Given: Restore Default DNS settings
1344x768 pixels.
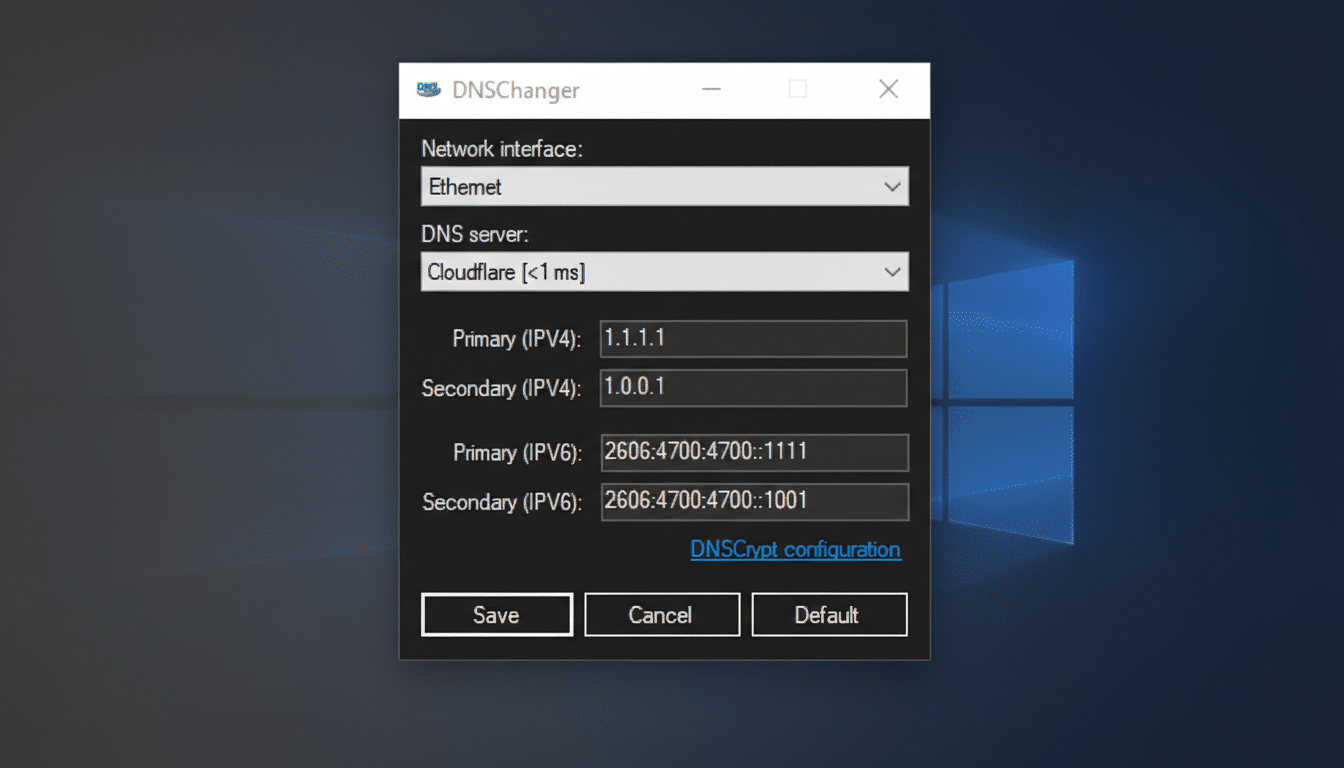Looking at the screenshot, I should pos(829,614).
